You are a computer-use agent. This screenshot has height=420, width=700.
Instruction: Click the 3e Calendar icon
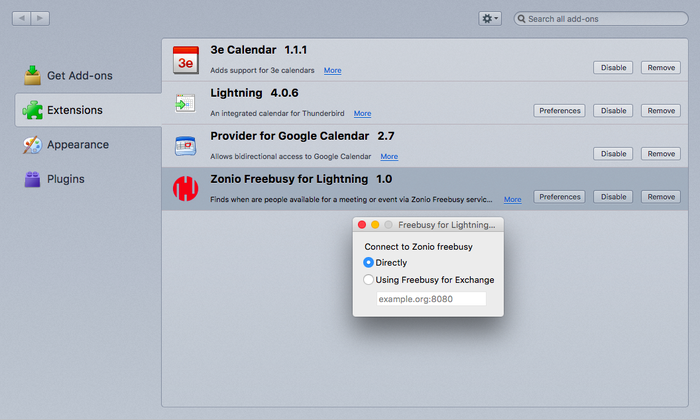(186, 60)
